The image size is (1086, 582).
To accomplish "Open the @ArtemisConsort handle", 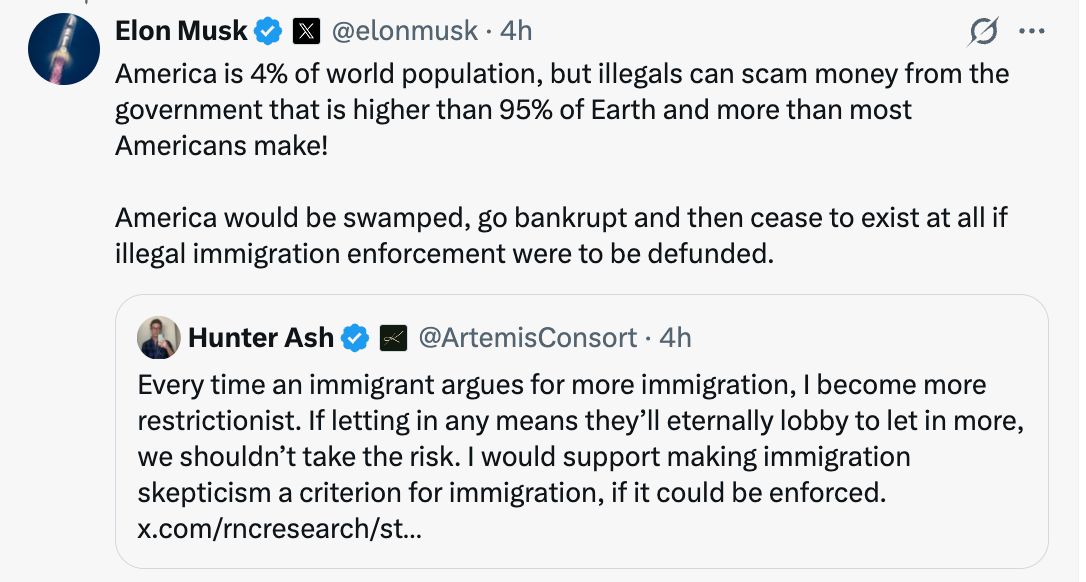I will [526, 338].
